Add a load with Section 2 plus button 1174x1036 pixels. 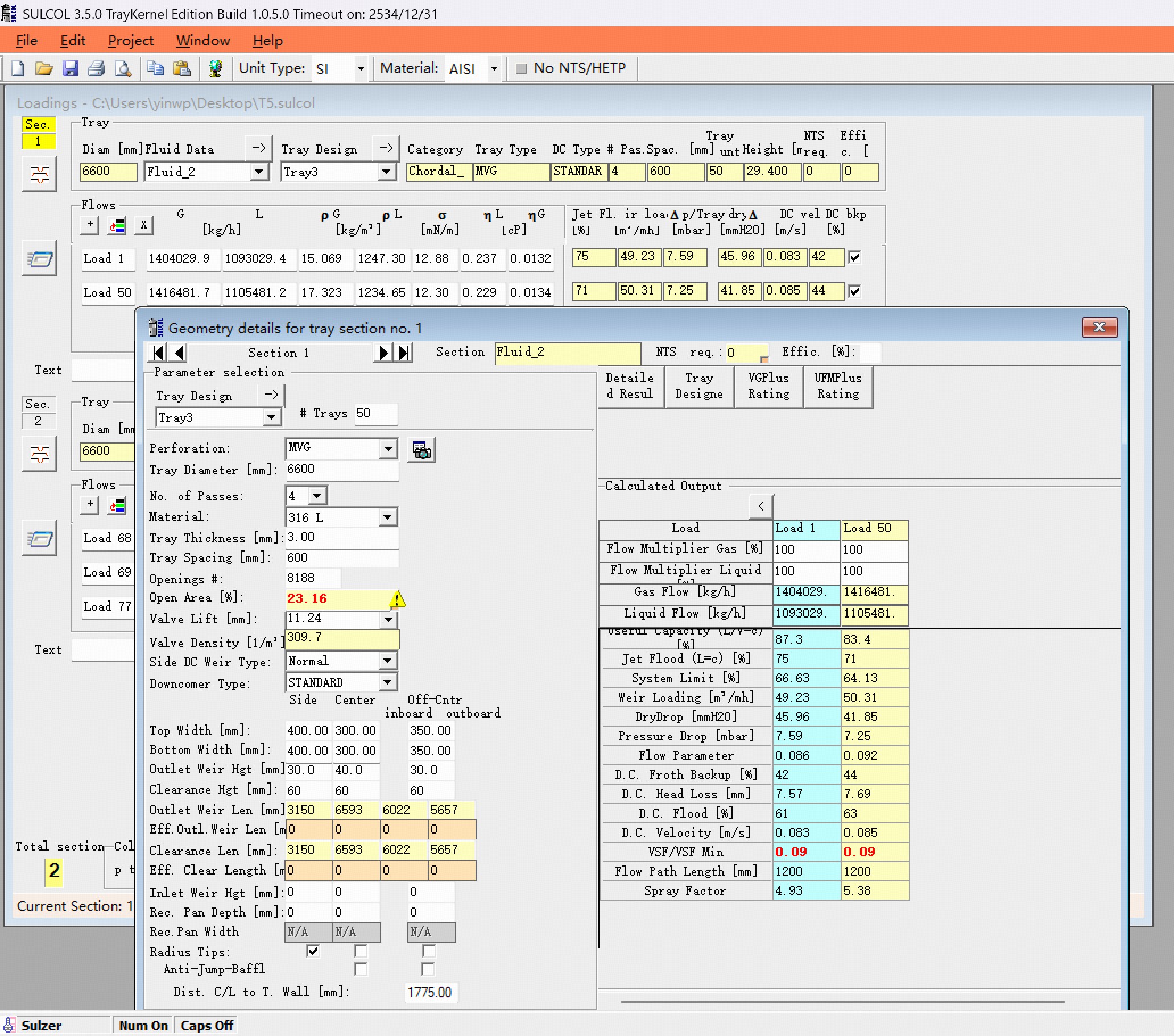point(90,505)
